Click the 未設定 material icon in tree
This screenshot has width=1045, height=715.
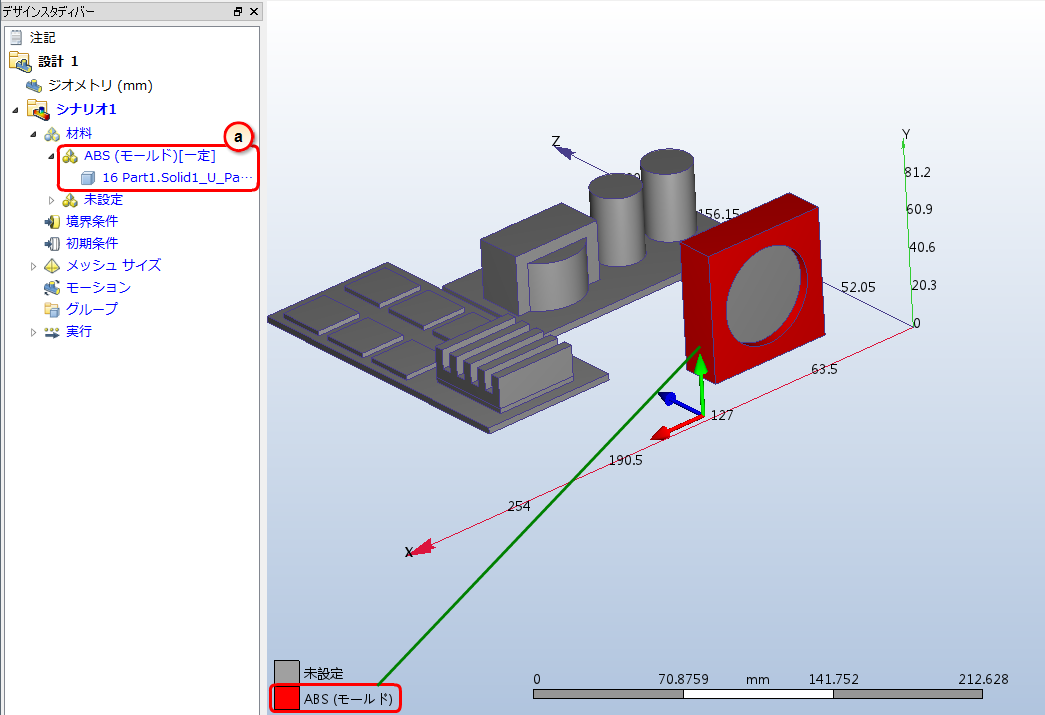click(70, 200)
